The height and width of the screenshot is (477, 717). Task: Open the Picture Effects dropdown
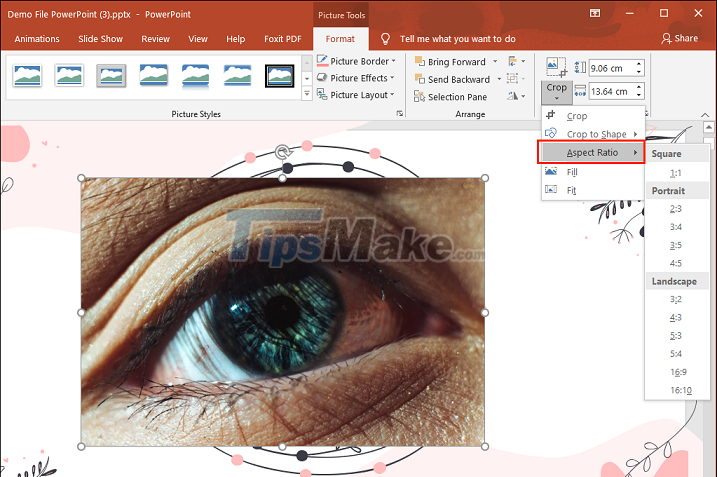click(x=356, y=78)
